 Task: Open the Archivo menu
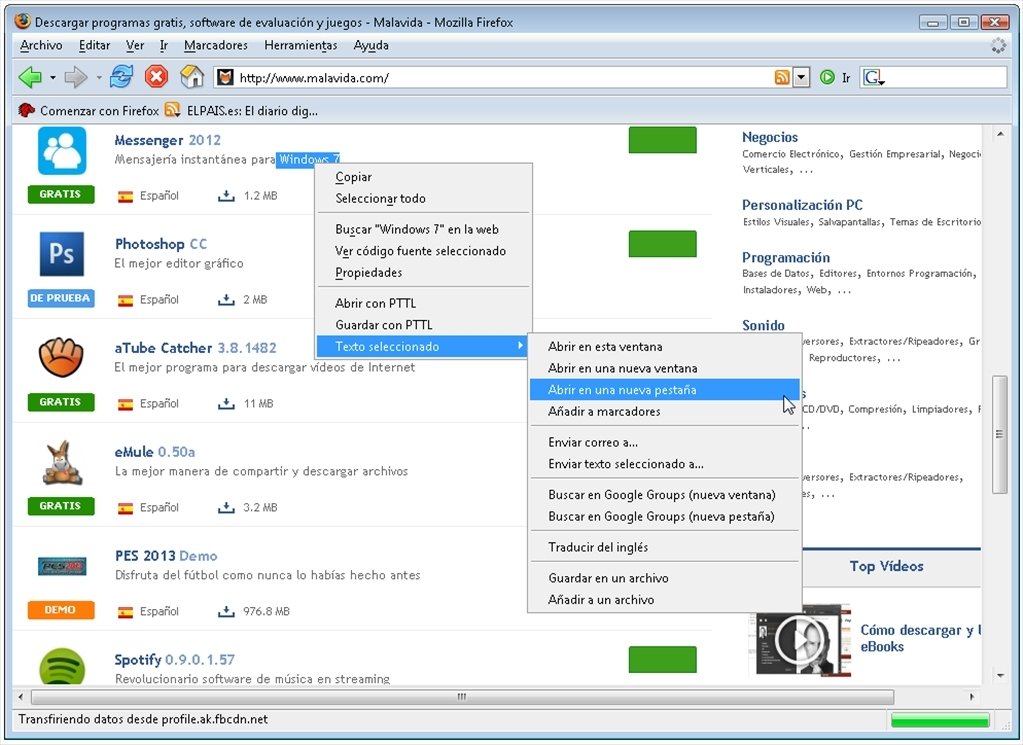point(41,45)
